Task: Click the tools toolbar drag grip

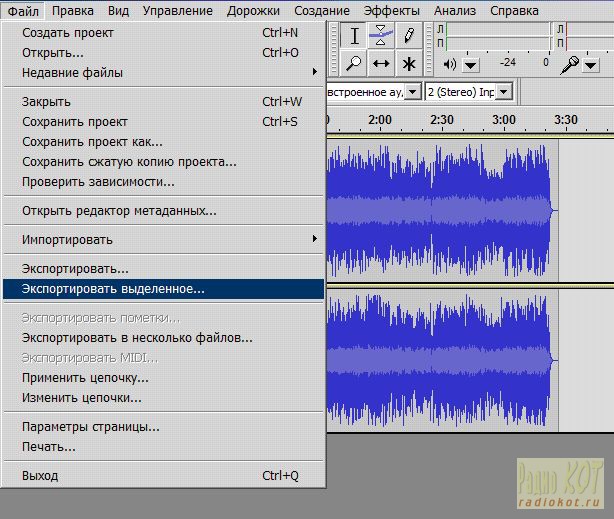Action: [x=334, y=49]
